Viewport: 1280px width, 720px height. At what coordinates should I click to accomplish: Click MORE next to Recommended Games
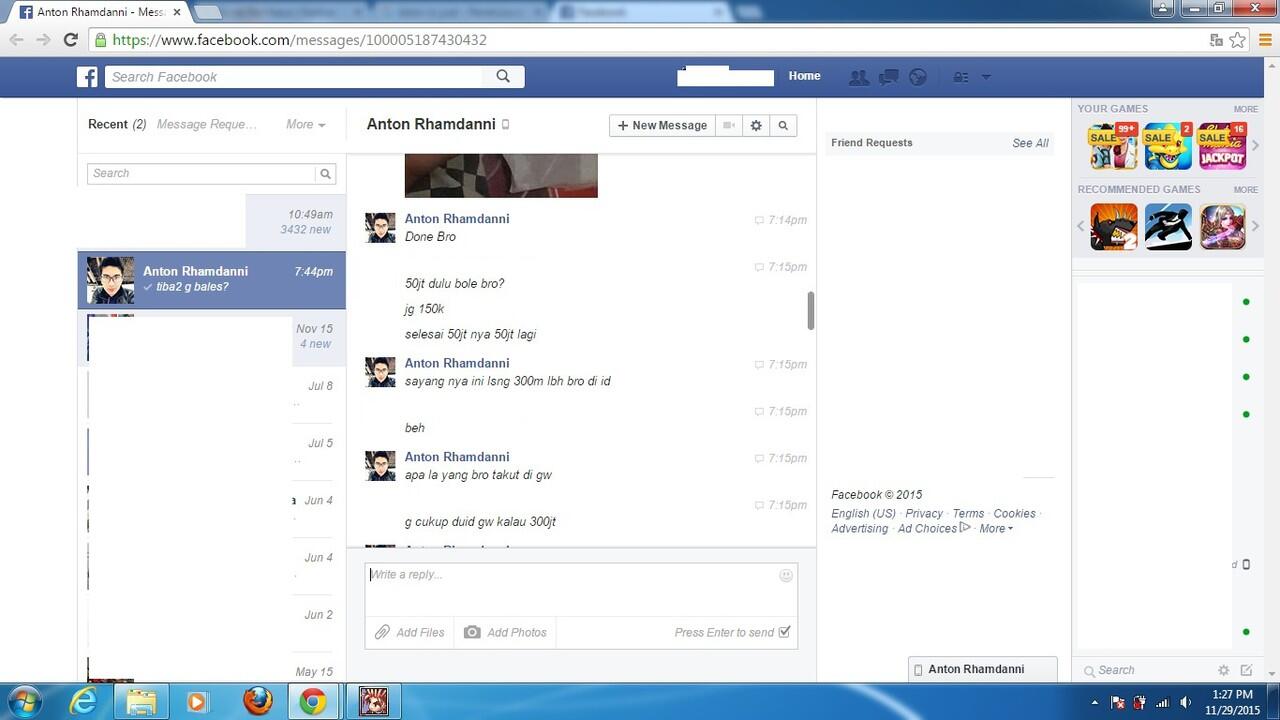click(x=1245, y=189)
